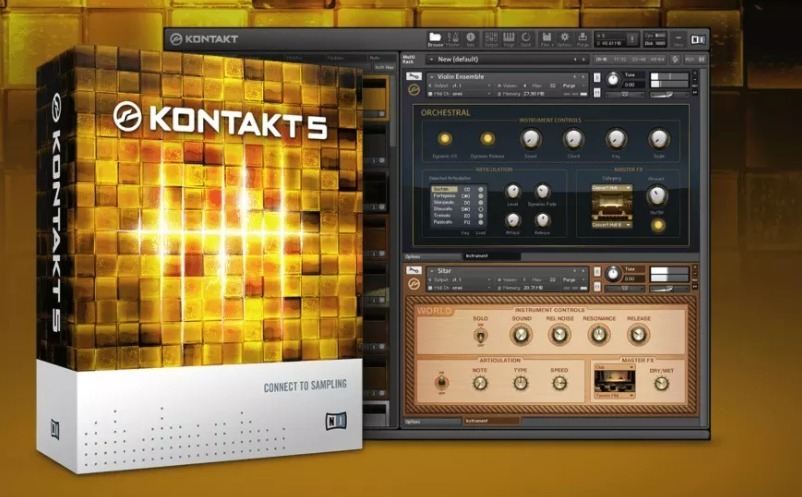This screenshot has height=497, width=802.
Task: Click the Club room thumbnail on Sitar
Action: click(x=614, y=381)
